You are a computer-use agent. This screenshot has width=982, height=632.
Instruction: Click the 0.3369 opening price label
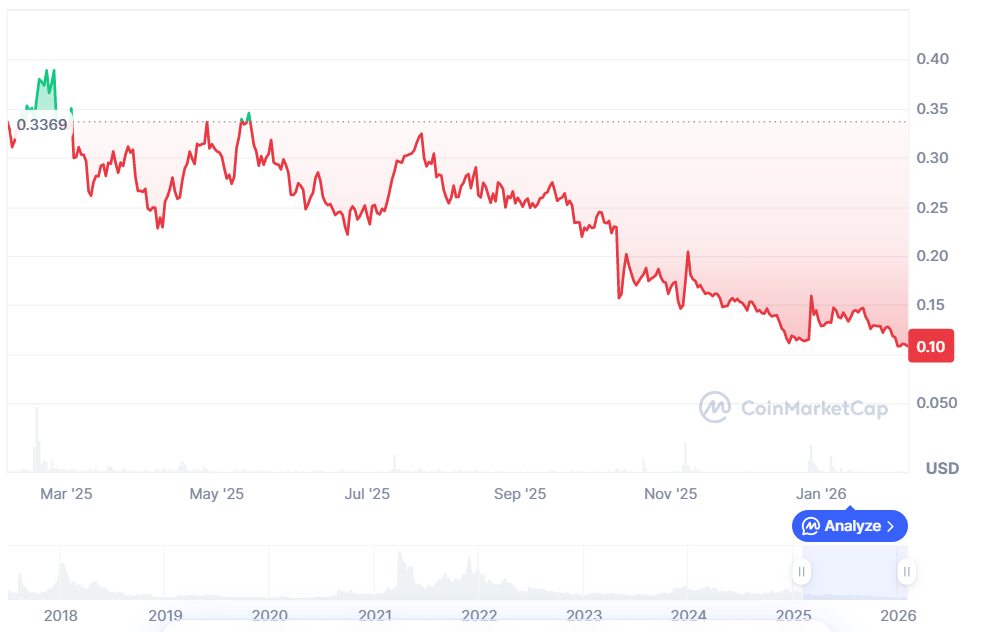click(42, 125)
